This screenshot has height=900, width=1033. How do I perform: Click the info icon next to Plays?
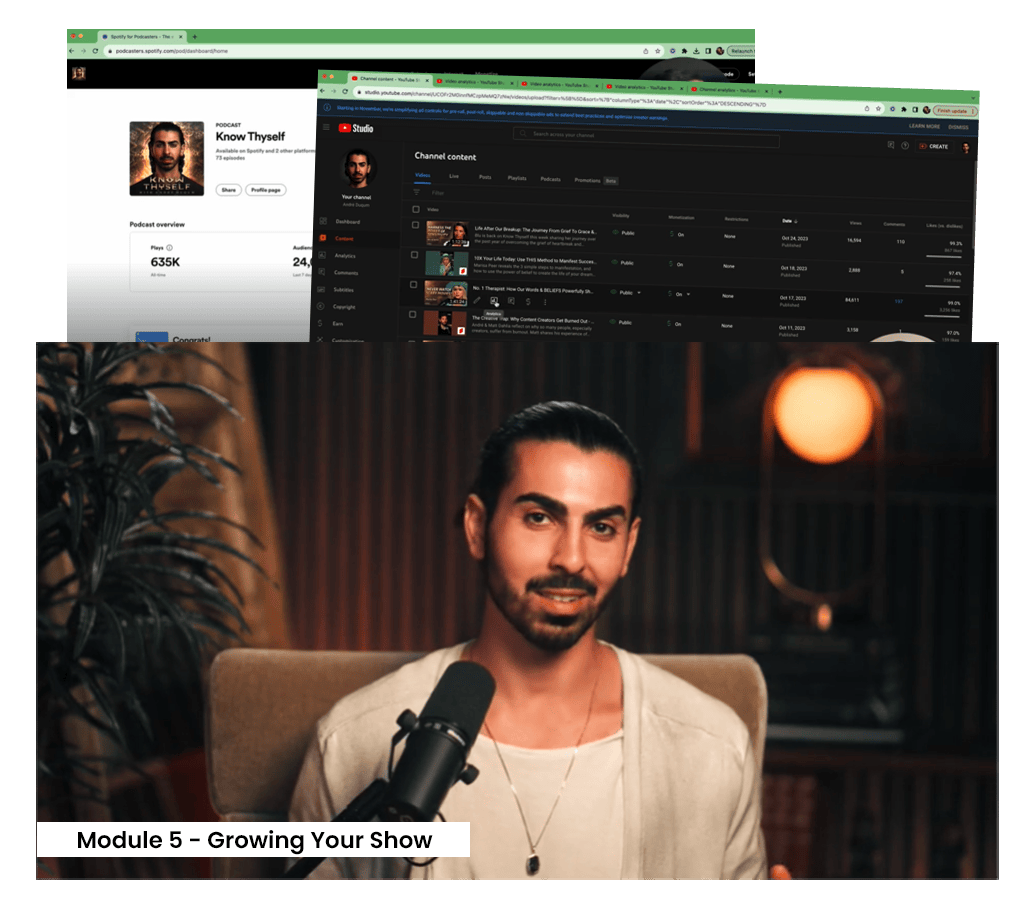coord(169,247)
